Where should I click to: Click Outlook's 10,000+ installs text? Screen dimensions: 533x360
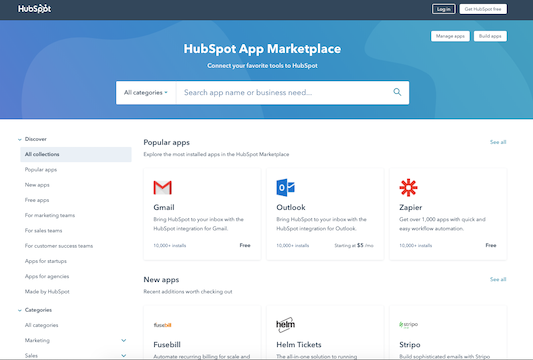pyautogui.click(x=293, y=245)
